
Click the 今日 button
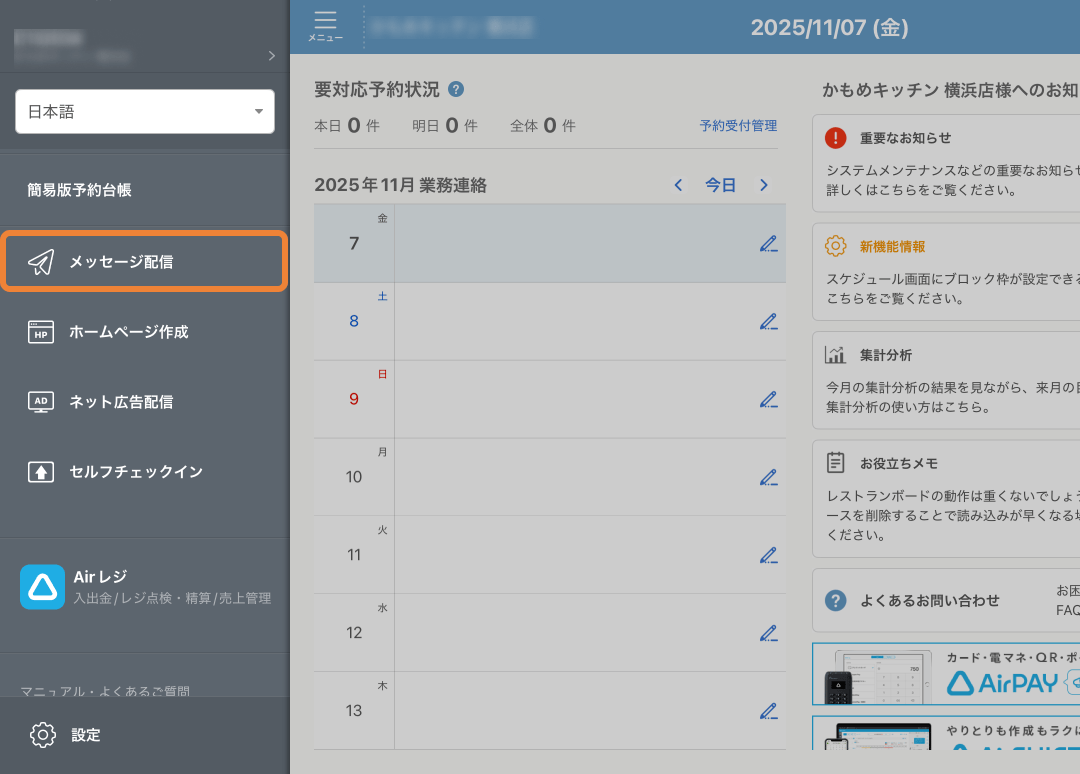720,185
